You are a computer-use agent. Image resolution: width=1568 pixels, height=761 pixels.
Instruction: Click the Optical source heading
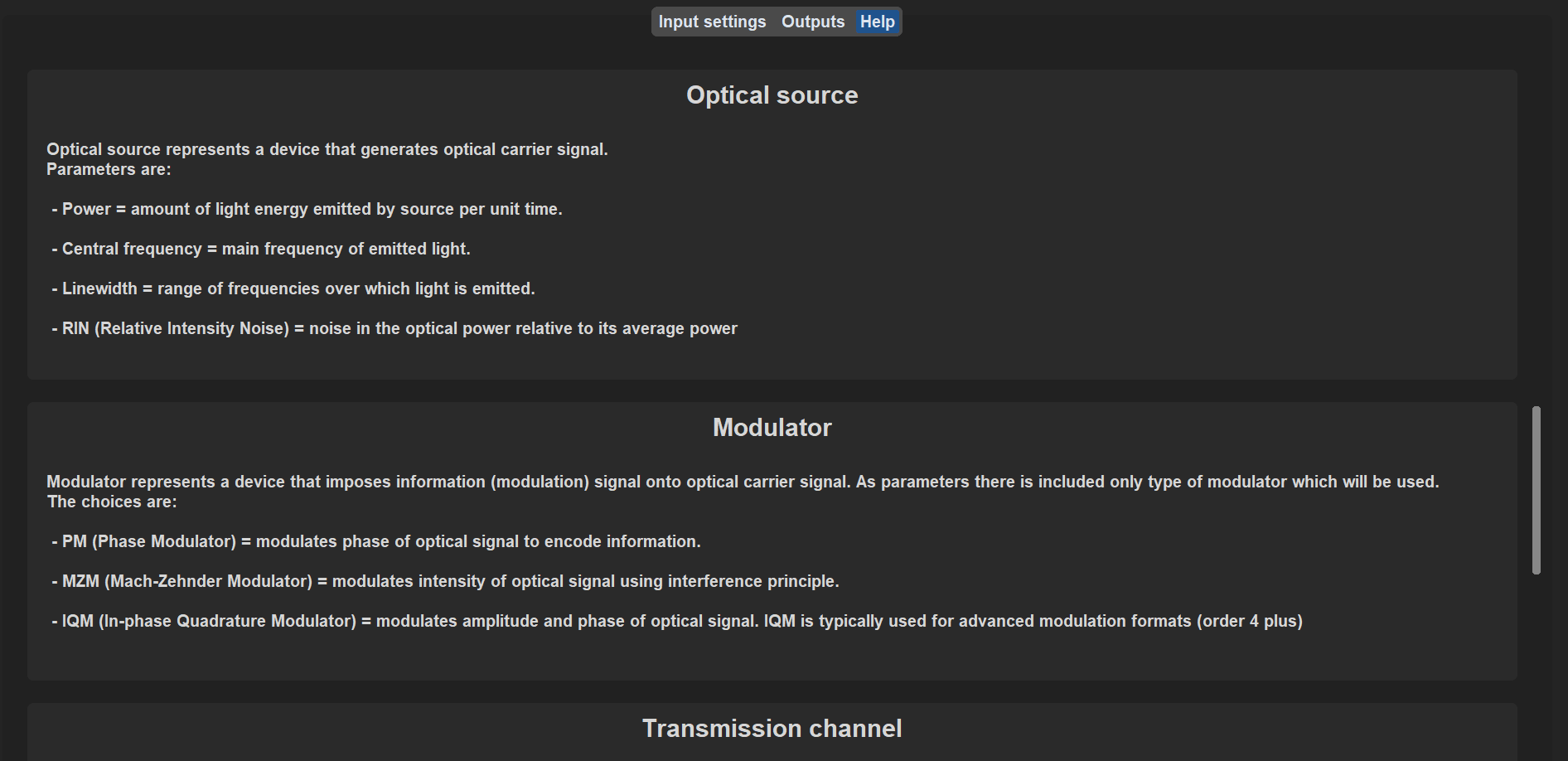click(772, 95)
